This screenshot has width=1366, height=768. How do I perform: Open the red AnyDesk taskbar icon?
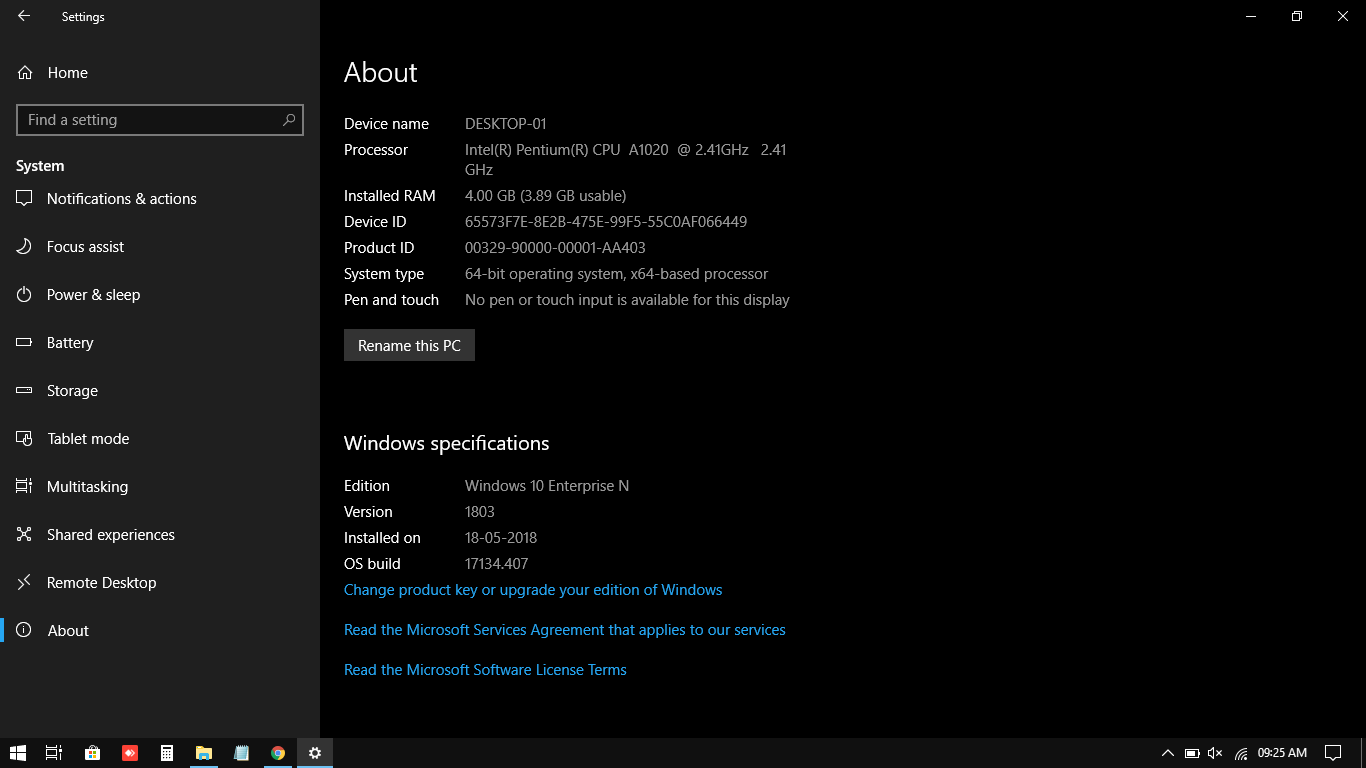click(x=130, y=753)
